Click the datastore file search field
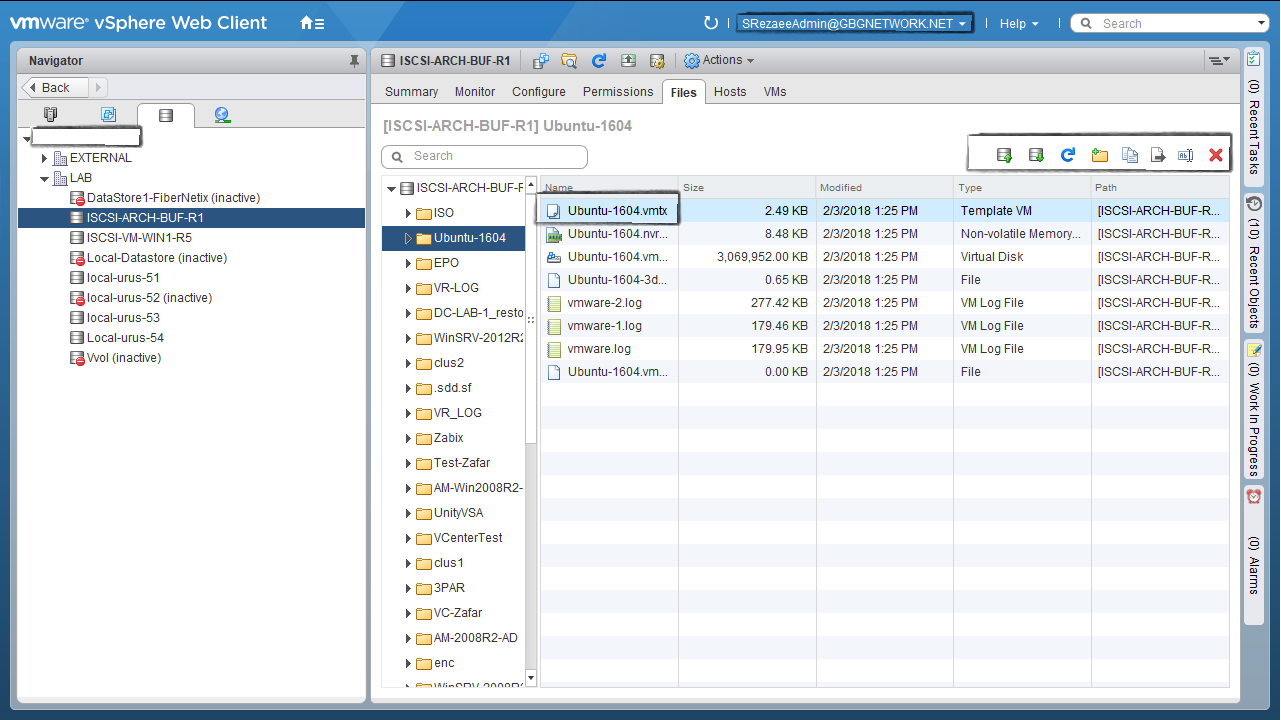The width and height of the screenshot is (1281, 720). pyautogui.click(x=485, y=157)
